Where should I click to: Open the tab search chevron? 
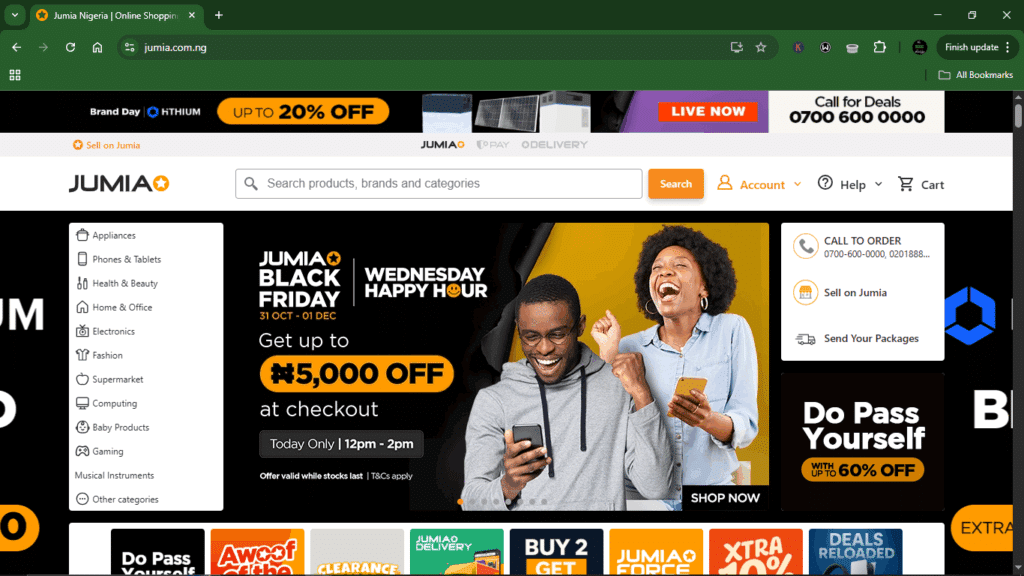pos(14,15)
